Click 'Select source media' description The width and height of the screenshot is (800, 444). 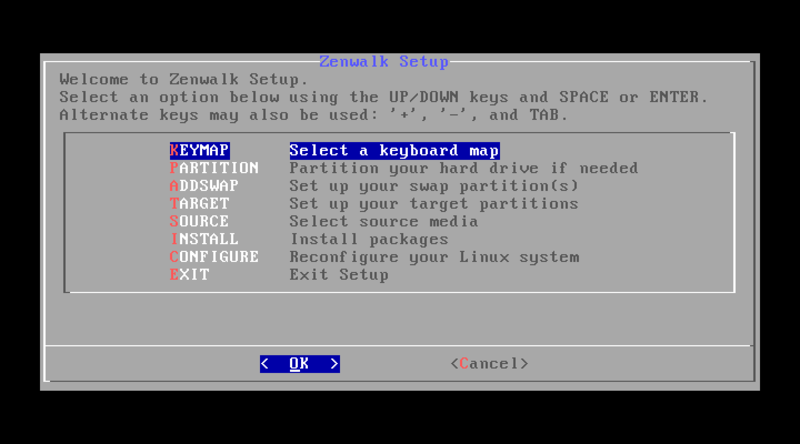coord(384,221)
